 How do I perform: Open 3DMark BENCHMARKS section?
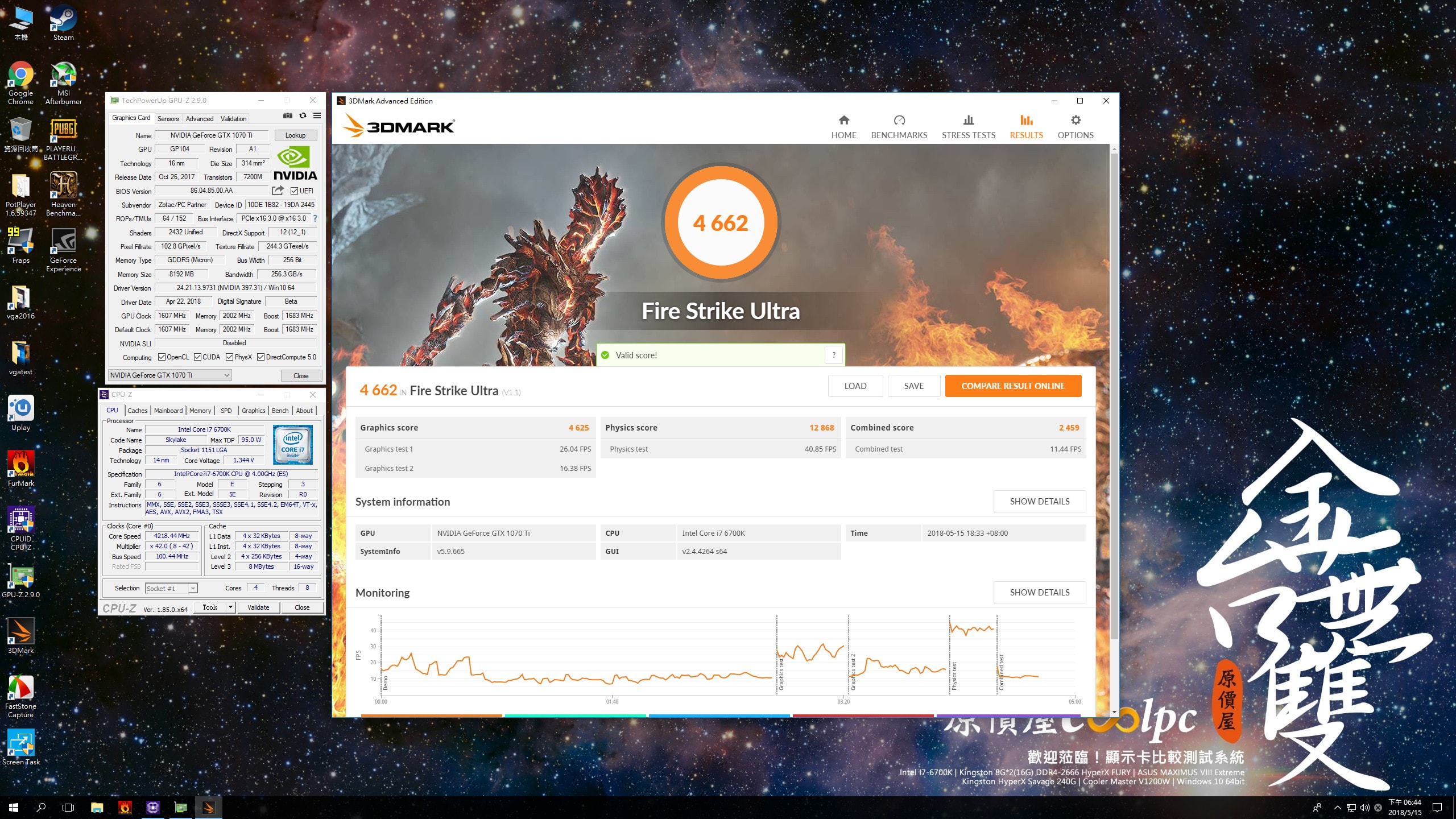[899, 127]
